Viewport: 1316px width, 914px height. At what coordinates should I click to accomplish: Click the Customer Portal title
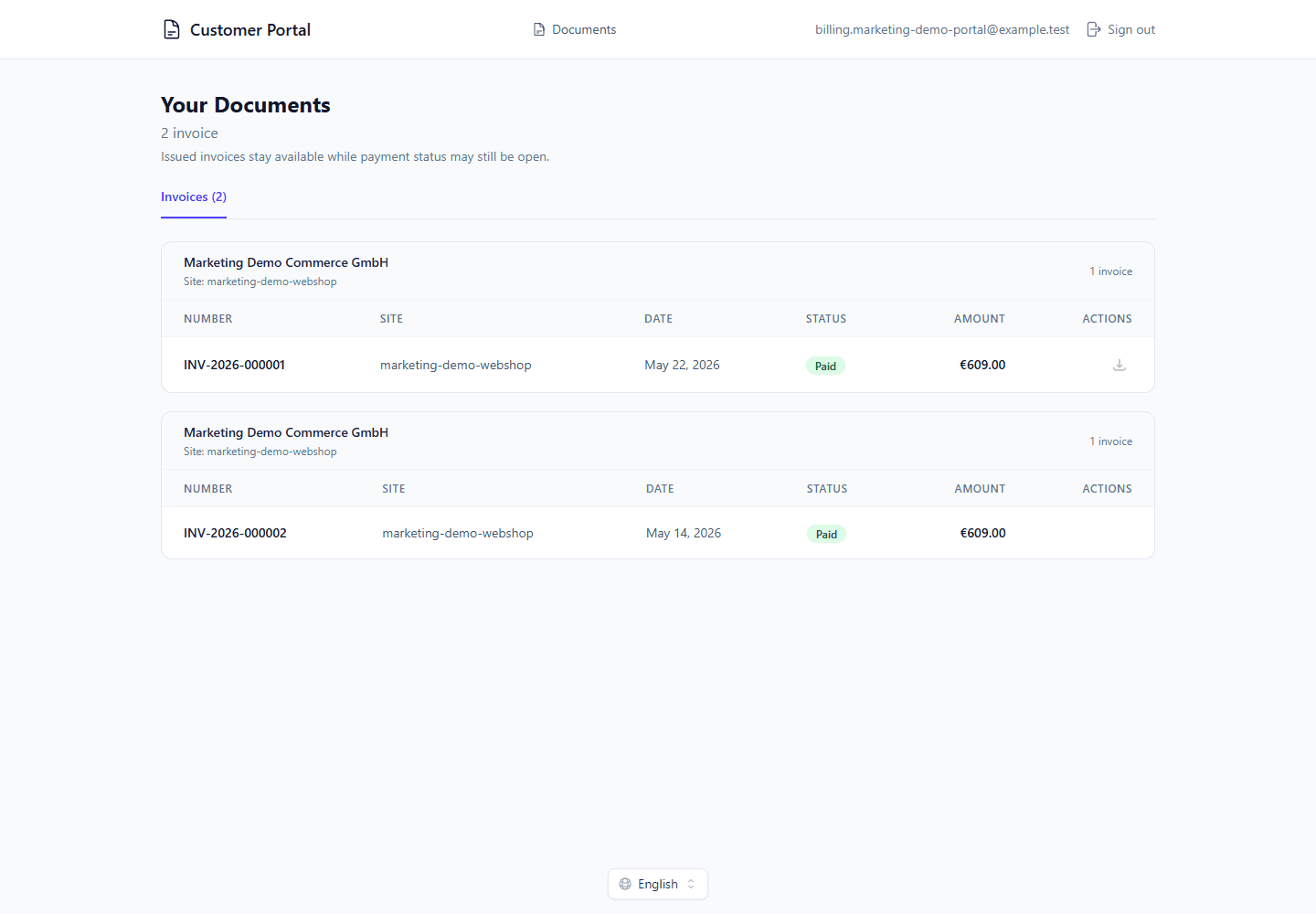(250, 29)
